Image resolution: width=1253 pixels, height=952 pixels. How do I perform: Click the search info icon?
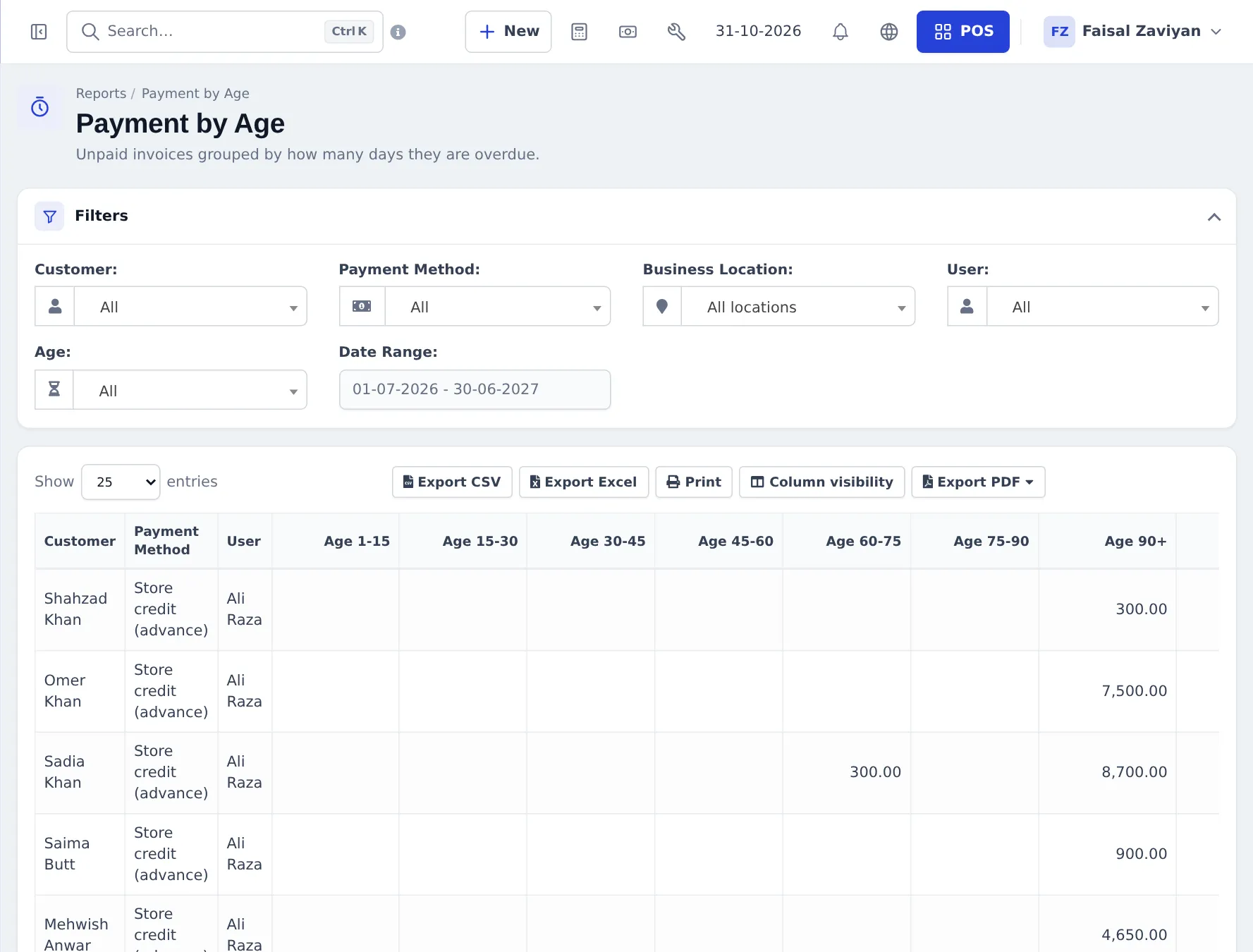398,32
